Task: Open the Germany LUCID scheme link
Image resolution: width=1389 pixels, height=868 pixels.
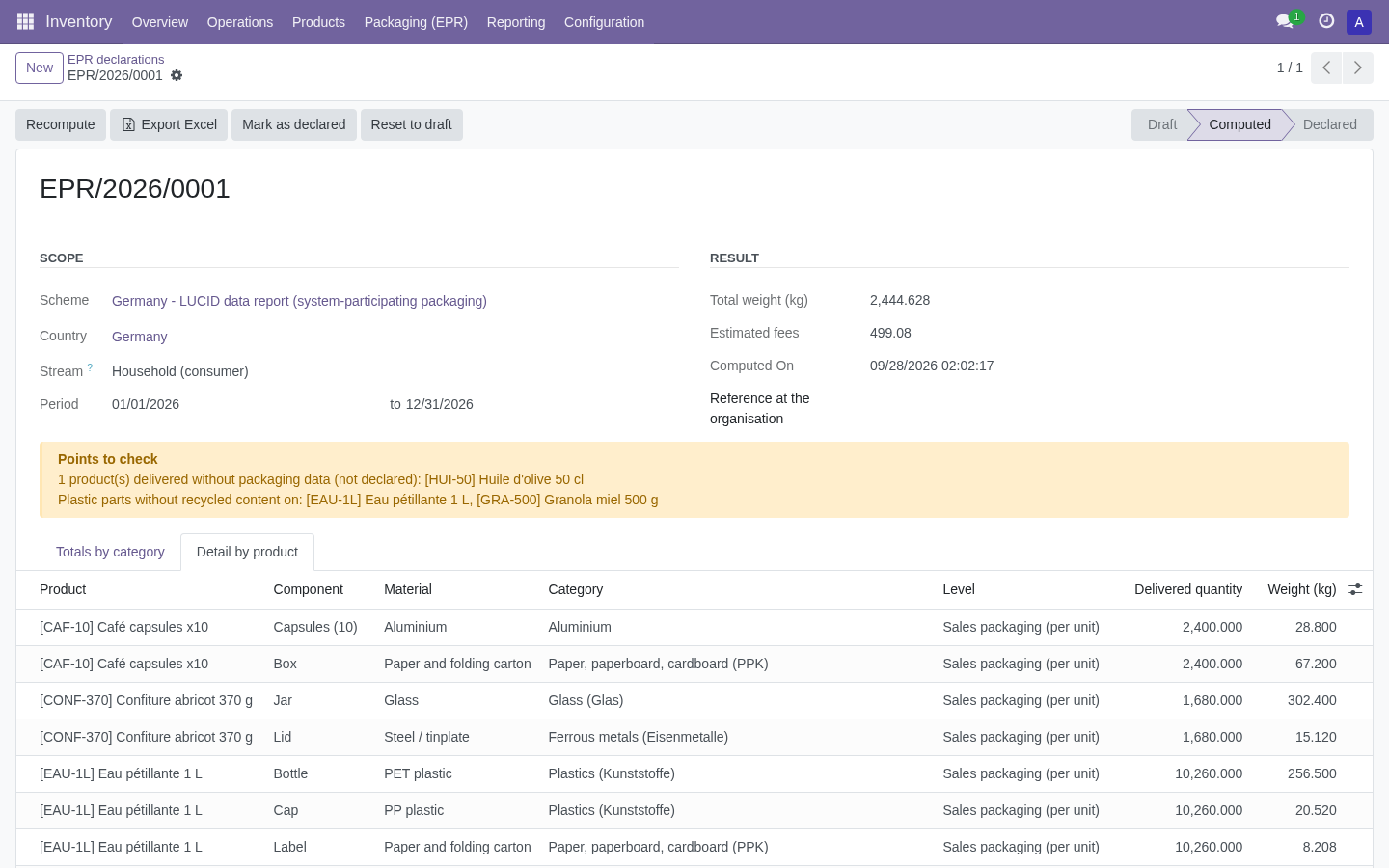Action: (299, 301)
